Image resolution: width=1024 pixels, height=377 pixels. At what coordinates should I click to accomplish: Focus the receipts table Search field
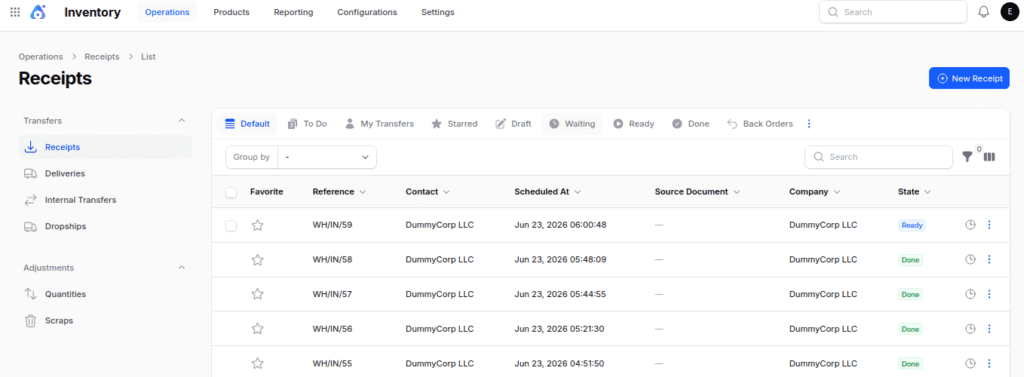pyautogui.click(x=878, y=157)
